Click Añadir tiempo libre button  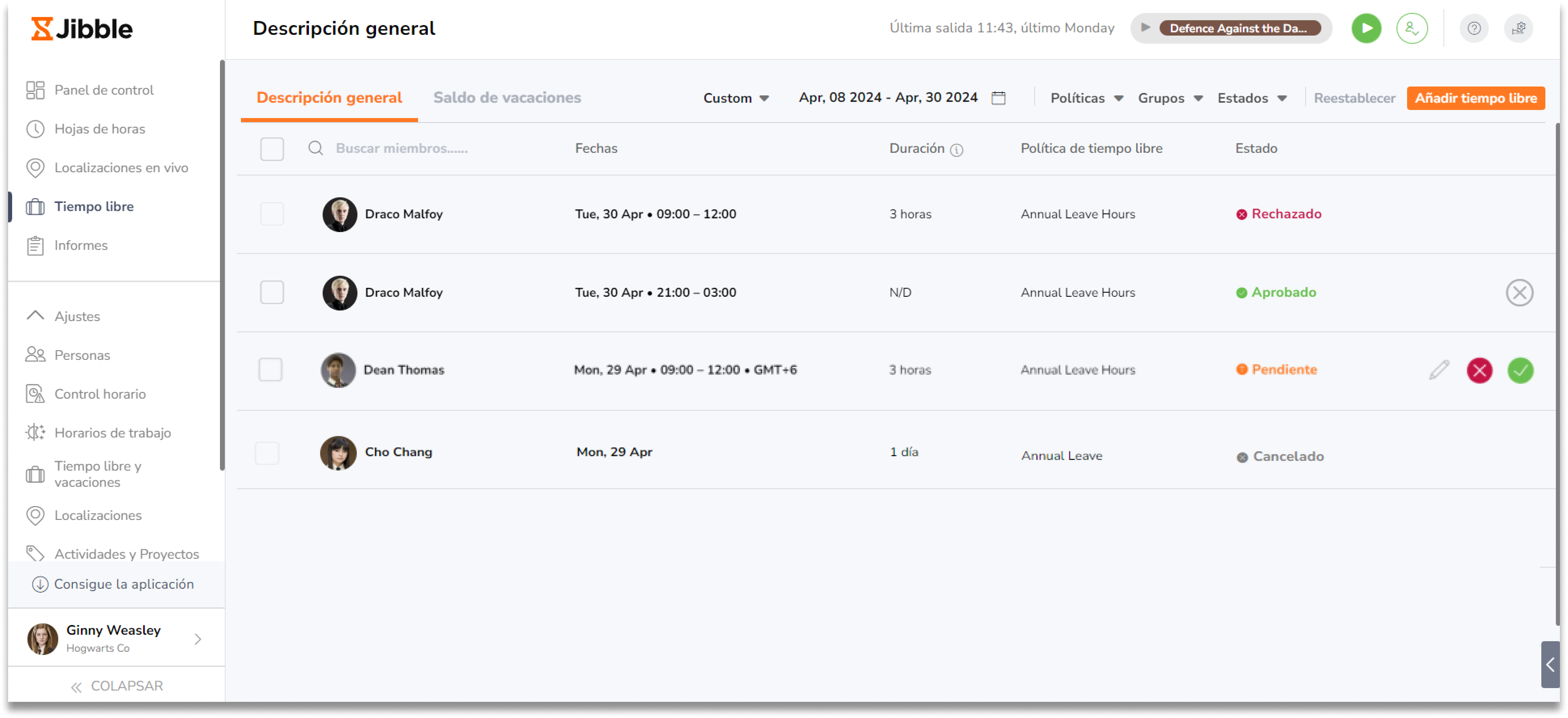(x=1475, y=98)
